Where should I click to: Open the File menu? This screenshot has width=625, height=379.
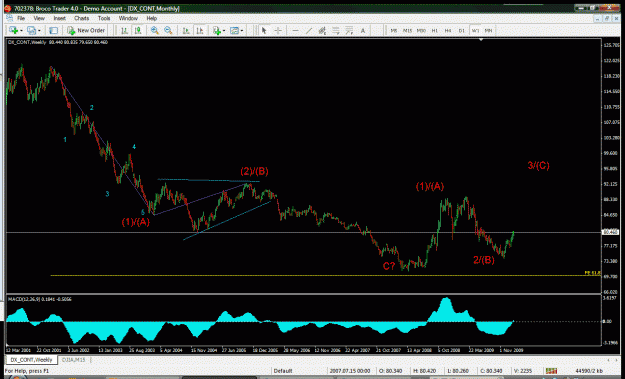(x=21, y=18)
